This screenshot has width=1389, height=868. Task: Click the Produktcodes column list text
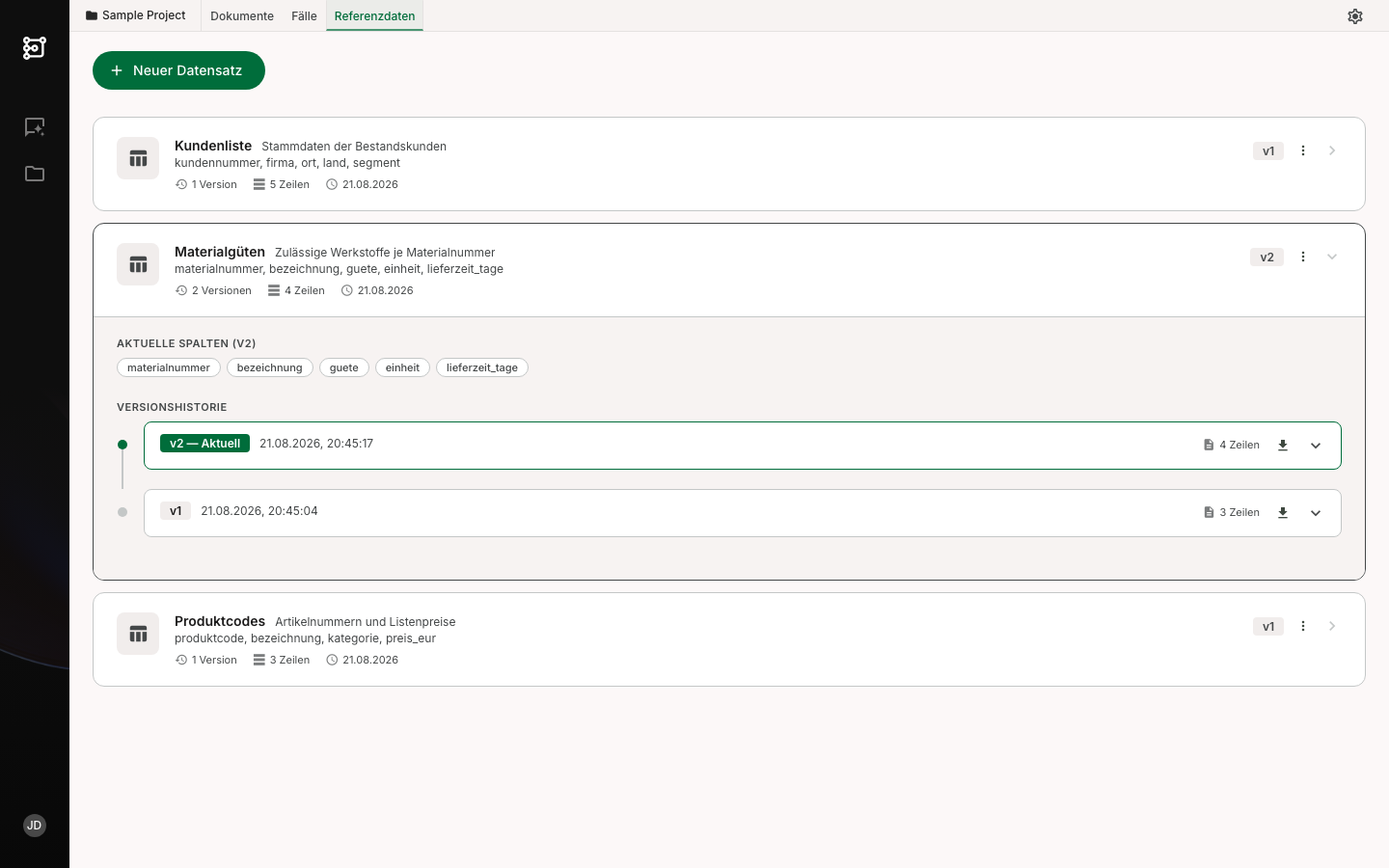tap(305, 638)
